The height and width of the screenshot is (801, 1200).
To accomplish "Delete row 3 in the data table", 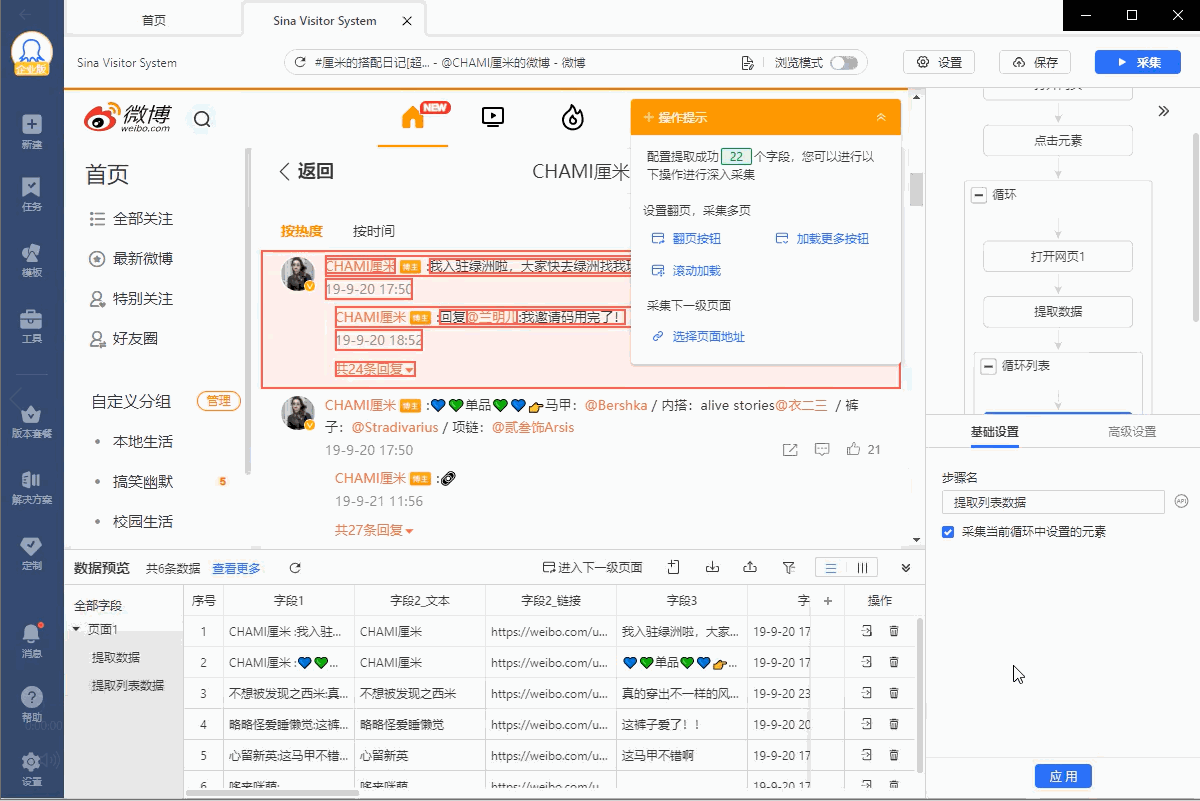I will (x=894, y=693).
